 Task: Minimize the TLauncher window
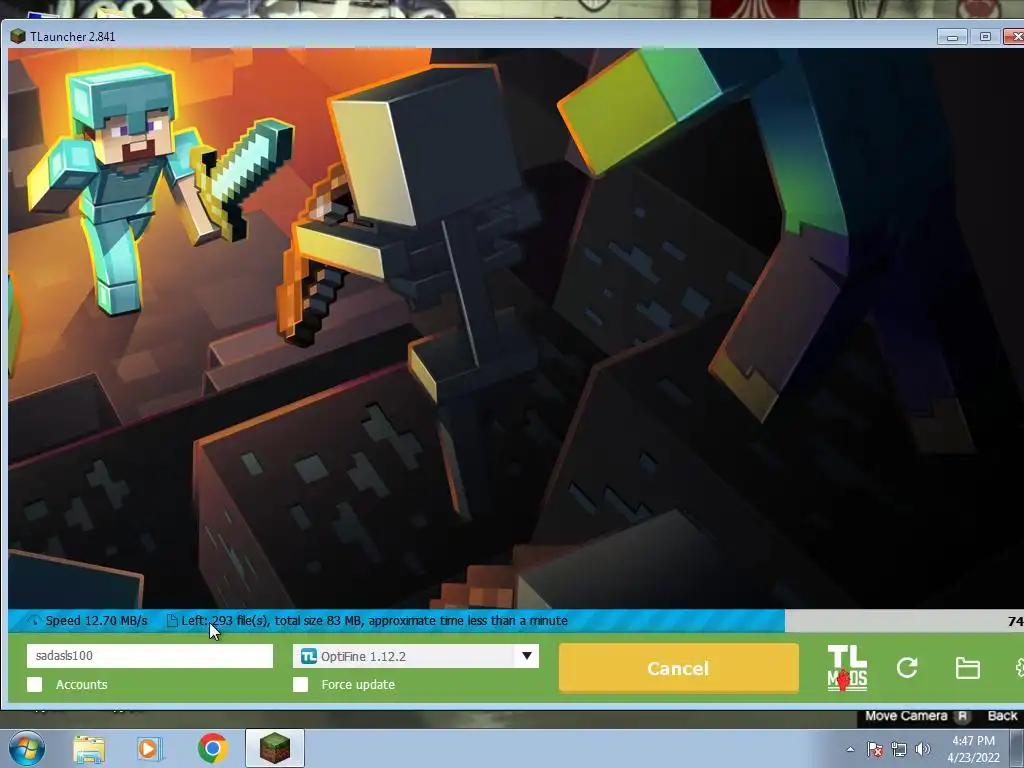(952, 37)
